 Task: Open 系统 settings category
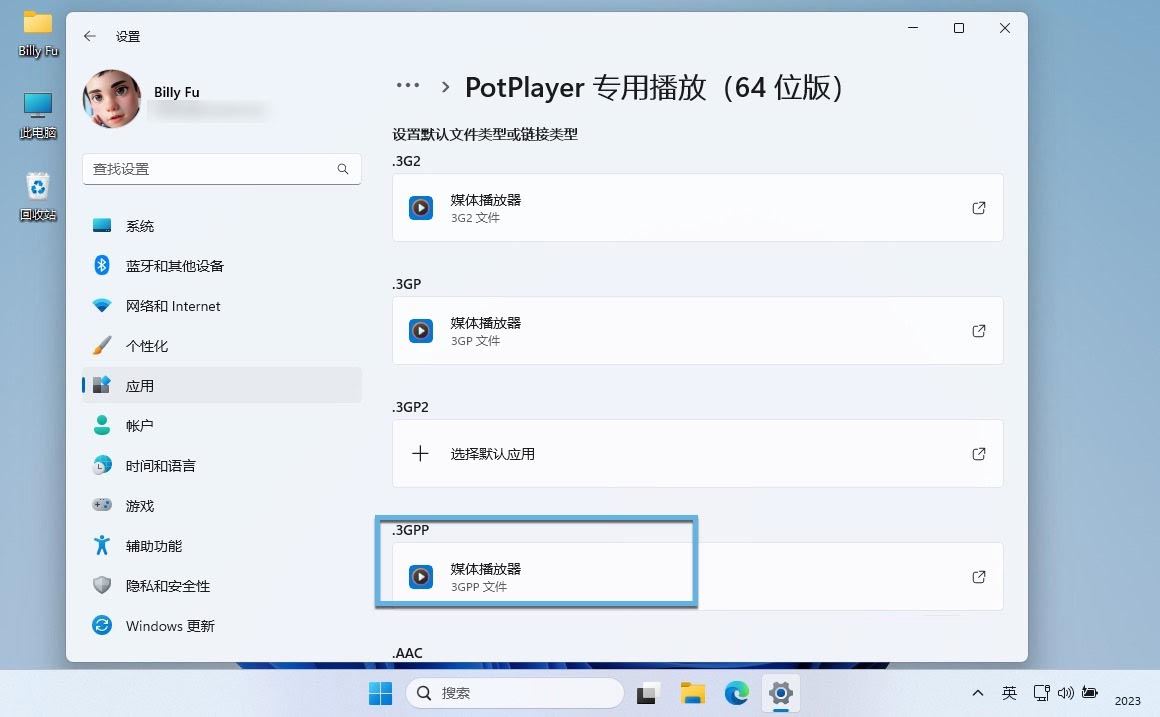click(x=140, y=226)
